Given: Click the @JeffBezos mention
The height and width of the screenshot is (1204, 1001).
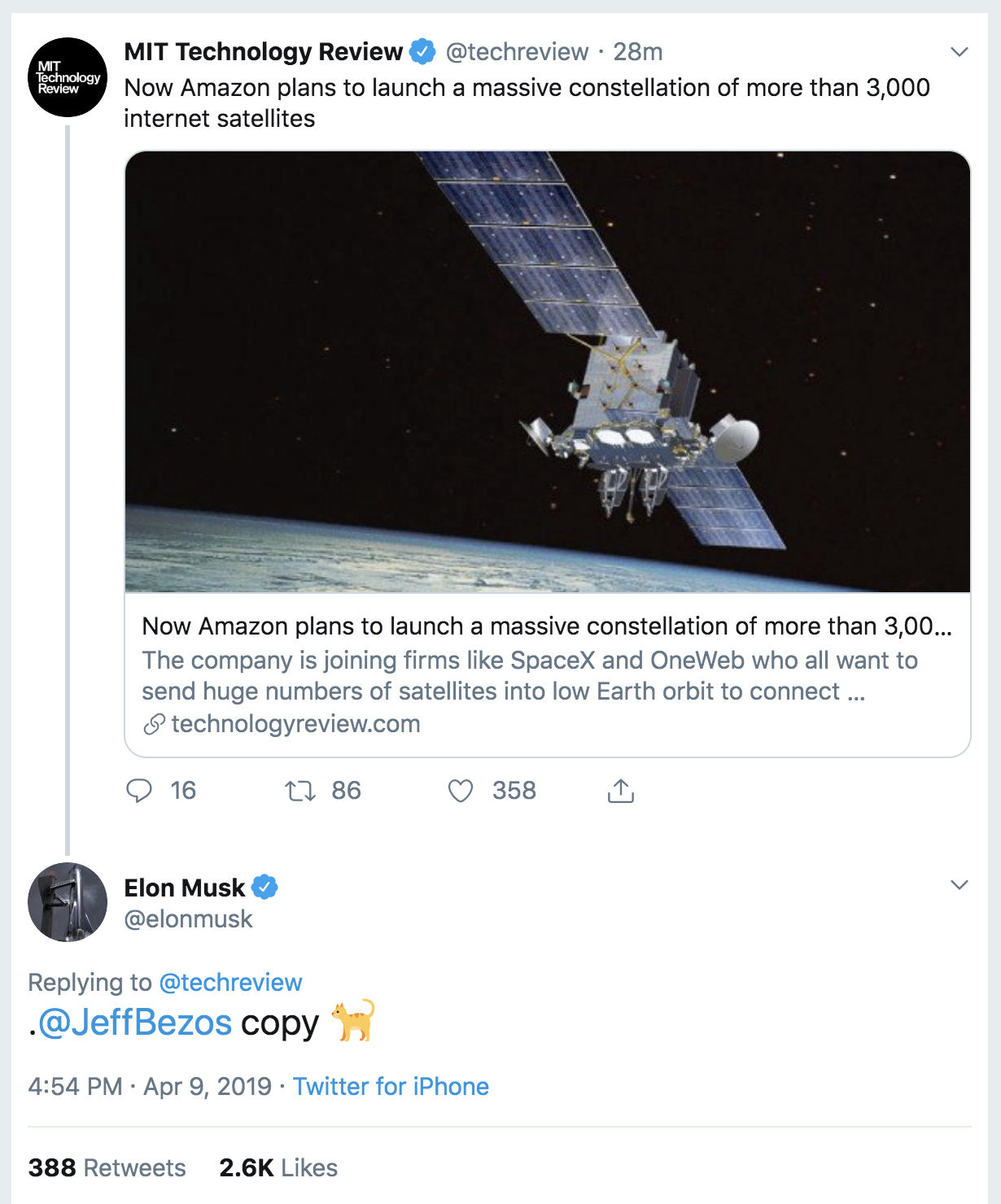Looking at the screenshot, I should tap(135, 1023).
